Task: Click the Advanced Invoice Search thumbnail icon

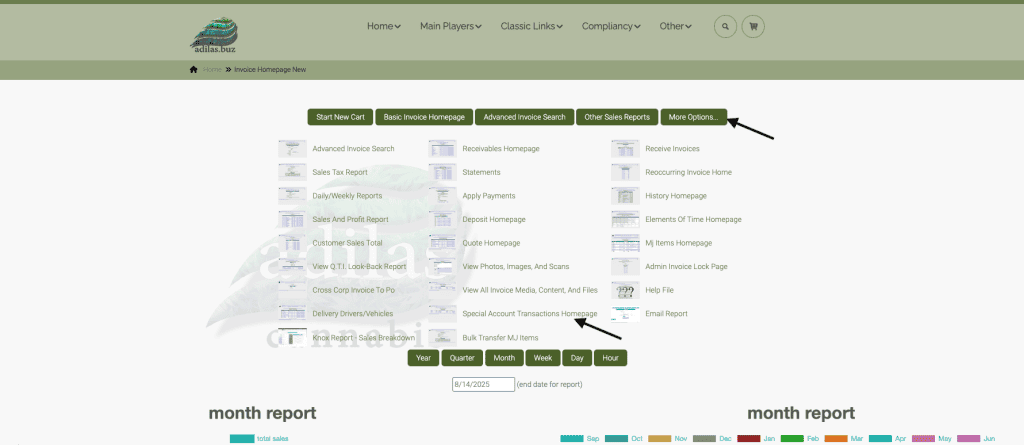Action: (292, 148)
